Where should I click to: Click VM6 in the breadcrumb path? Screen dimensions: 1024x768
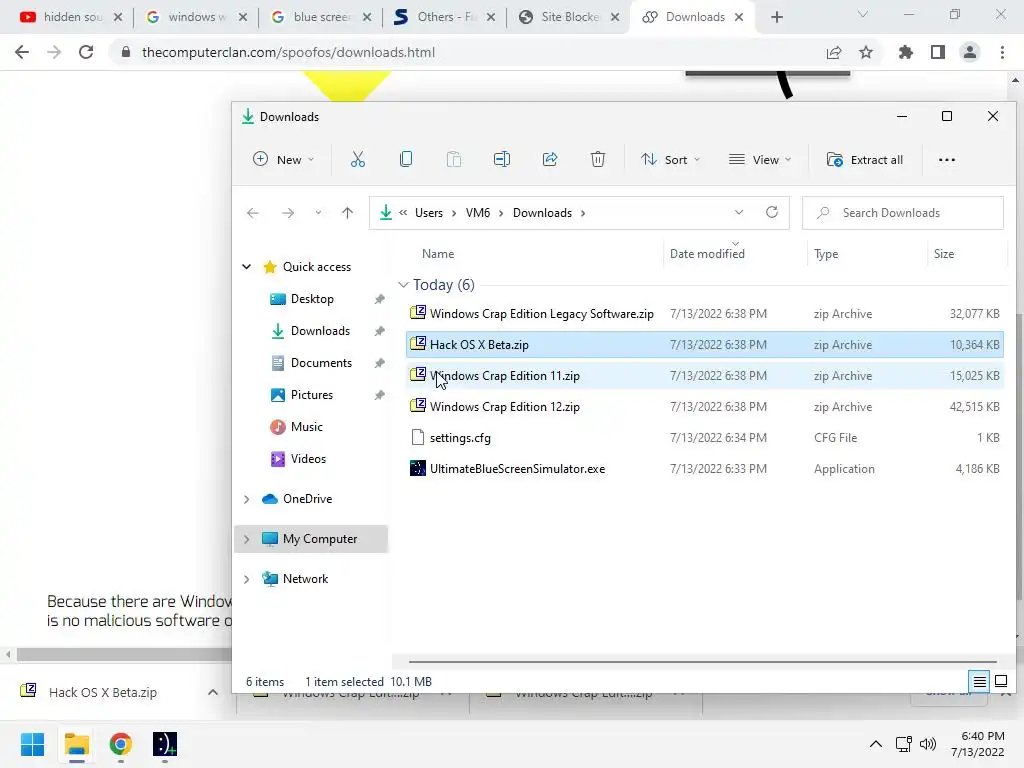tap(478, 213)
